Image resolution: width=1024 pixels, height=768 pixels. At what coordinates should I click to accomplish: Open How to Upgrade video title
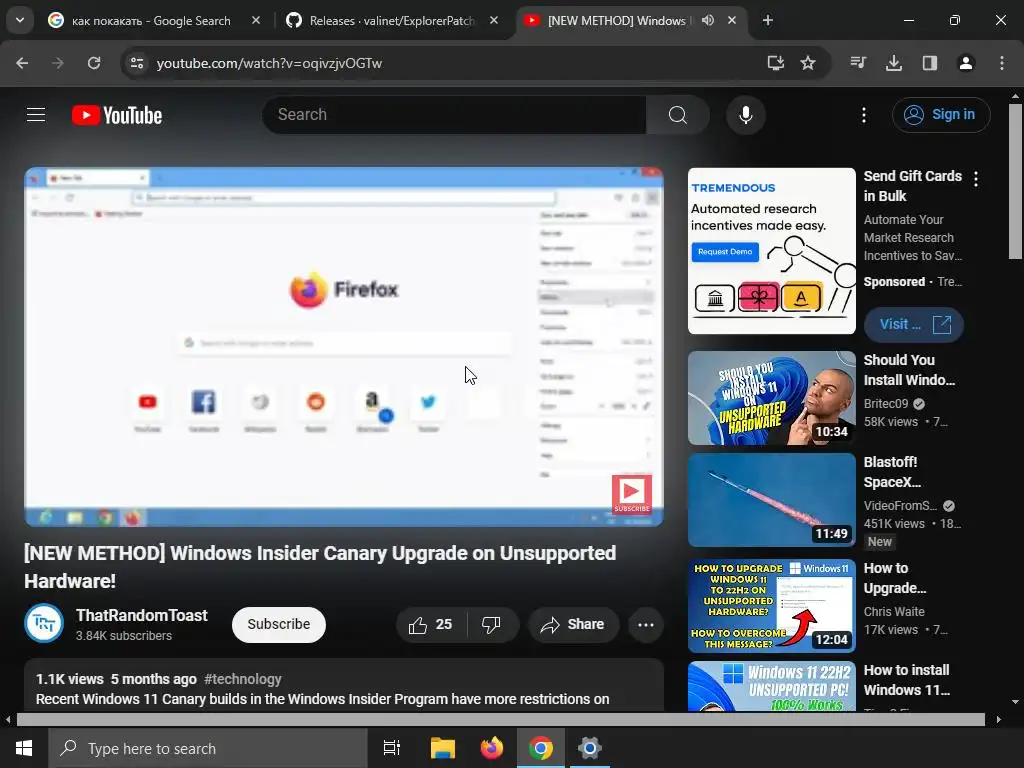pos(895,578)
